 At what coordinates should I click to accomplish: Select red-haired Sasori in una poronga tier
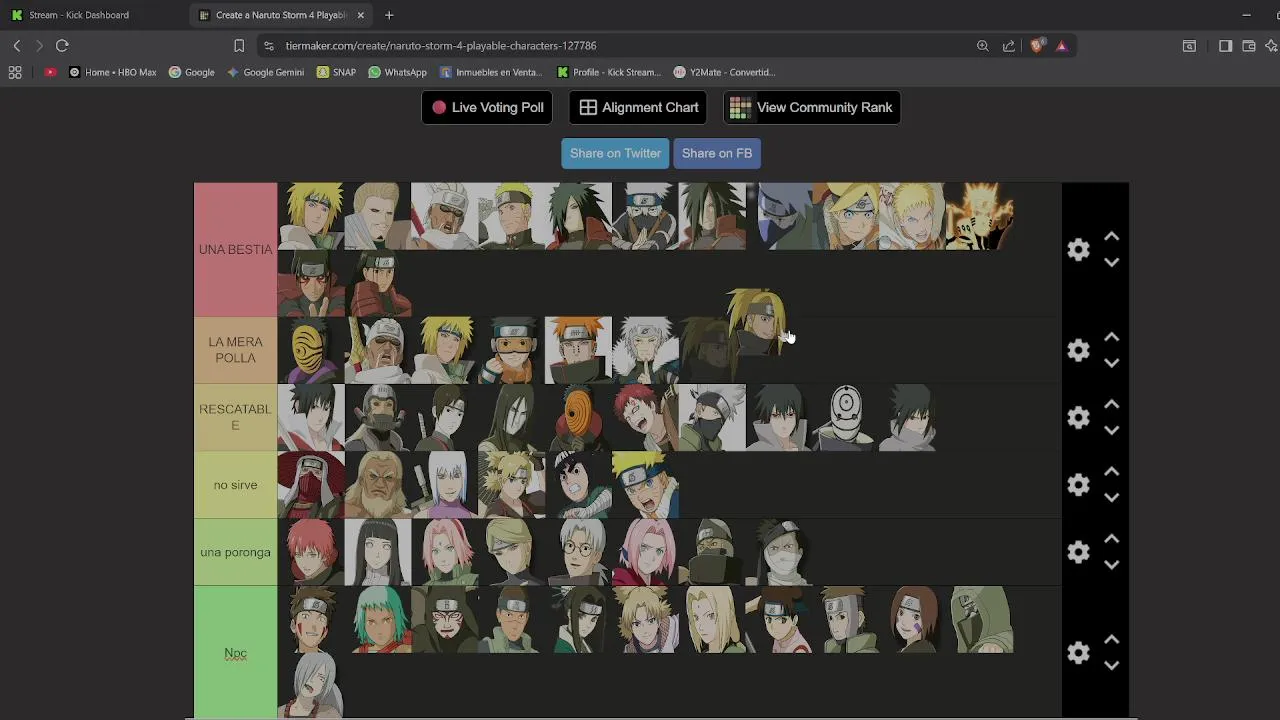point(311,552)
